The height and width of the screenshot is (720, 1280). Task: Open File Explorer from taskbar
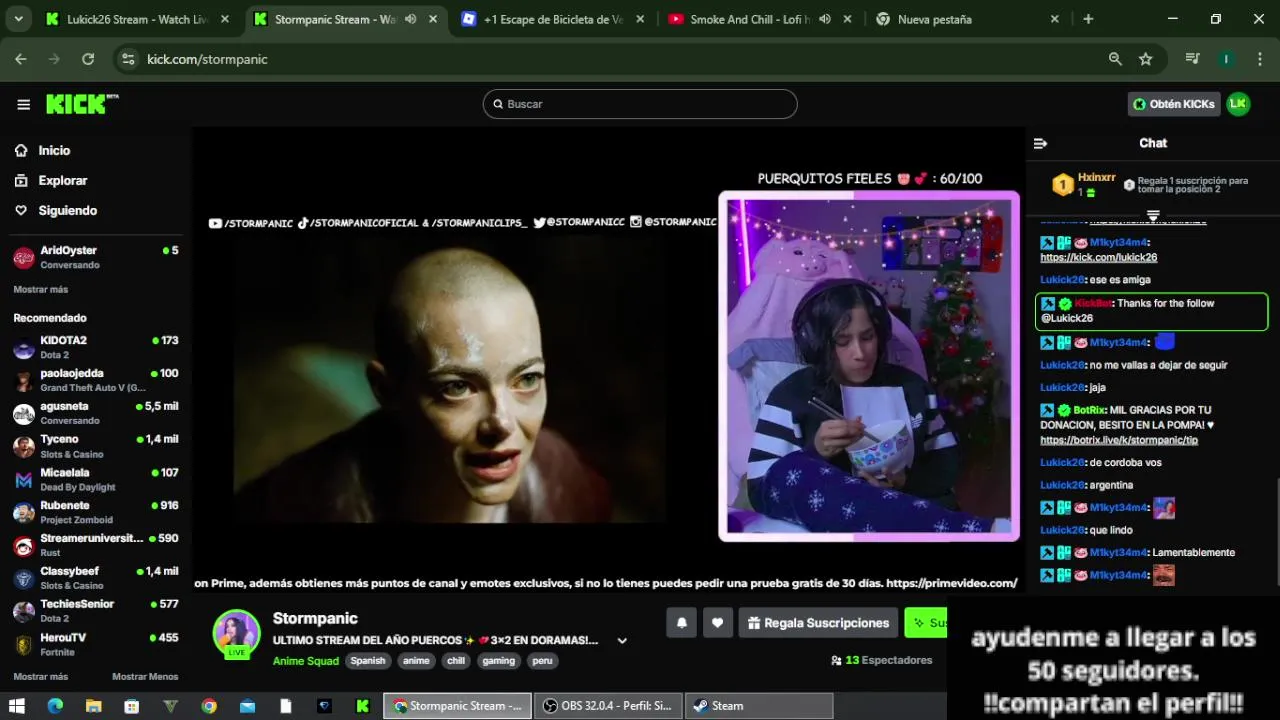(x=93, y=706)
